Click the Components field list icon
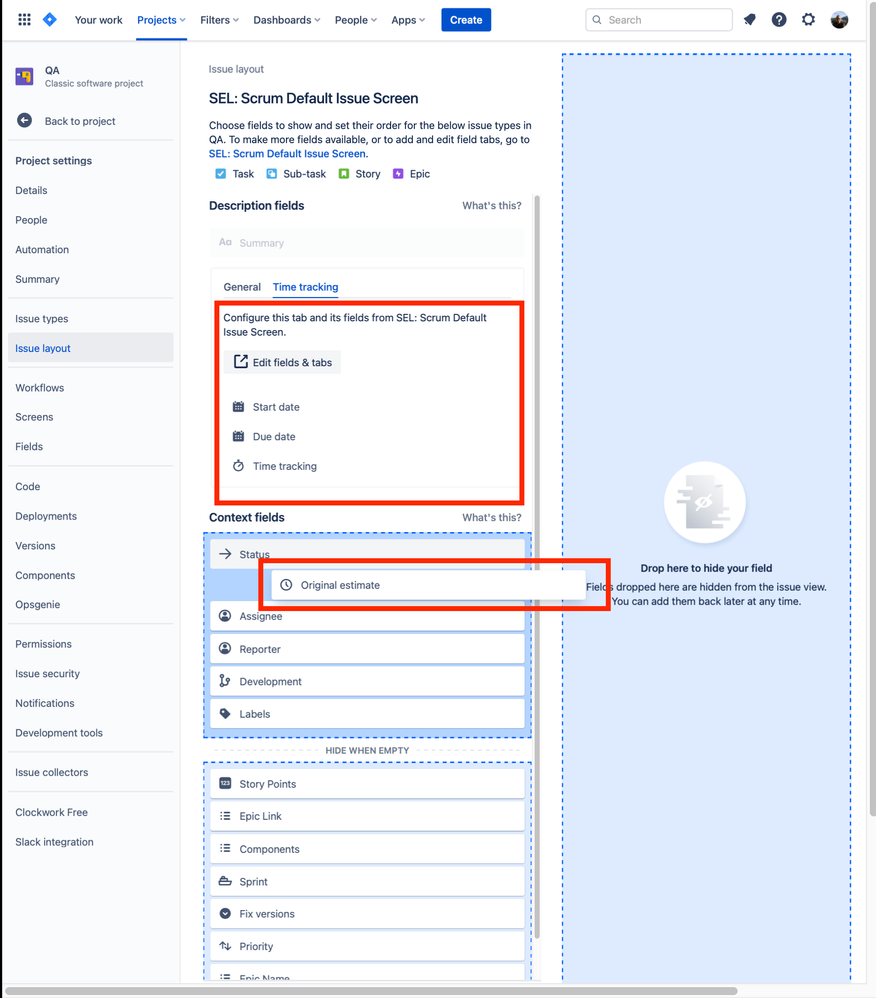876x998 pixels. point(225,848)
